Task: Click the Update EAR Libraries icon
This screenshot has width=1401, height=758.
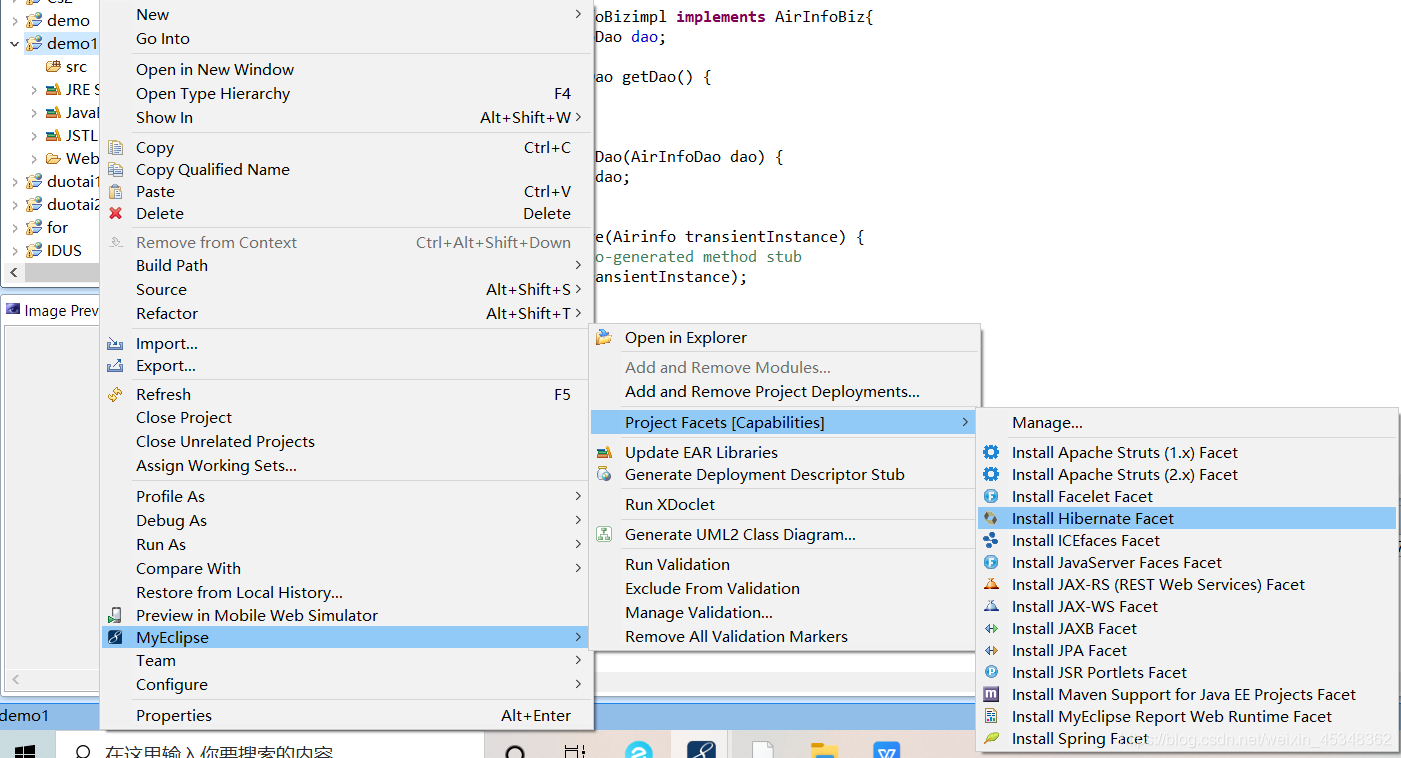Action: (x=604, y=452)
